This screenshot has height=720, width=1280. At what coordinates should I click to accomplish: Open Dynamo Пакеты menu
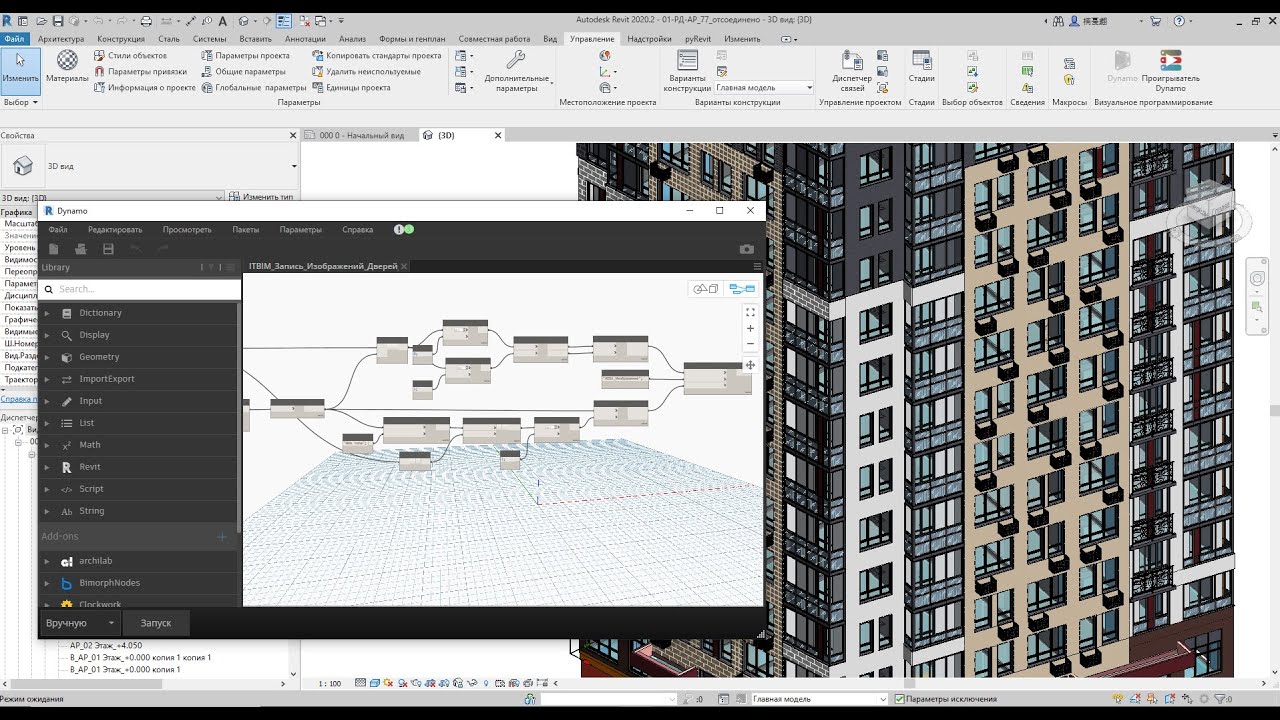click(246, 230)
